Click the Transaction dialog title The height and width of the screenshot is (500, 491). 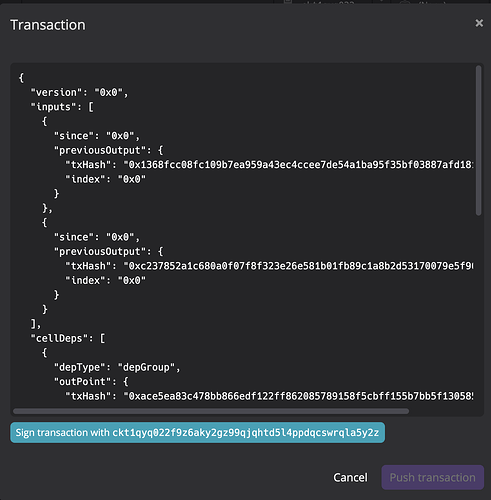click(48, 25)
